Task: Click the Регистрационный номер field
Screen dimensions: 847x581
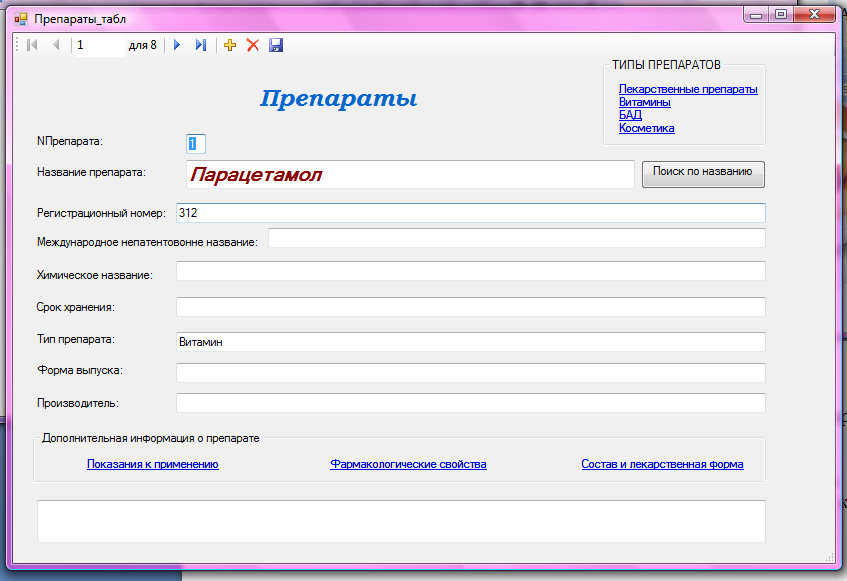Action: (470, 213)
